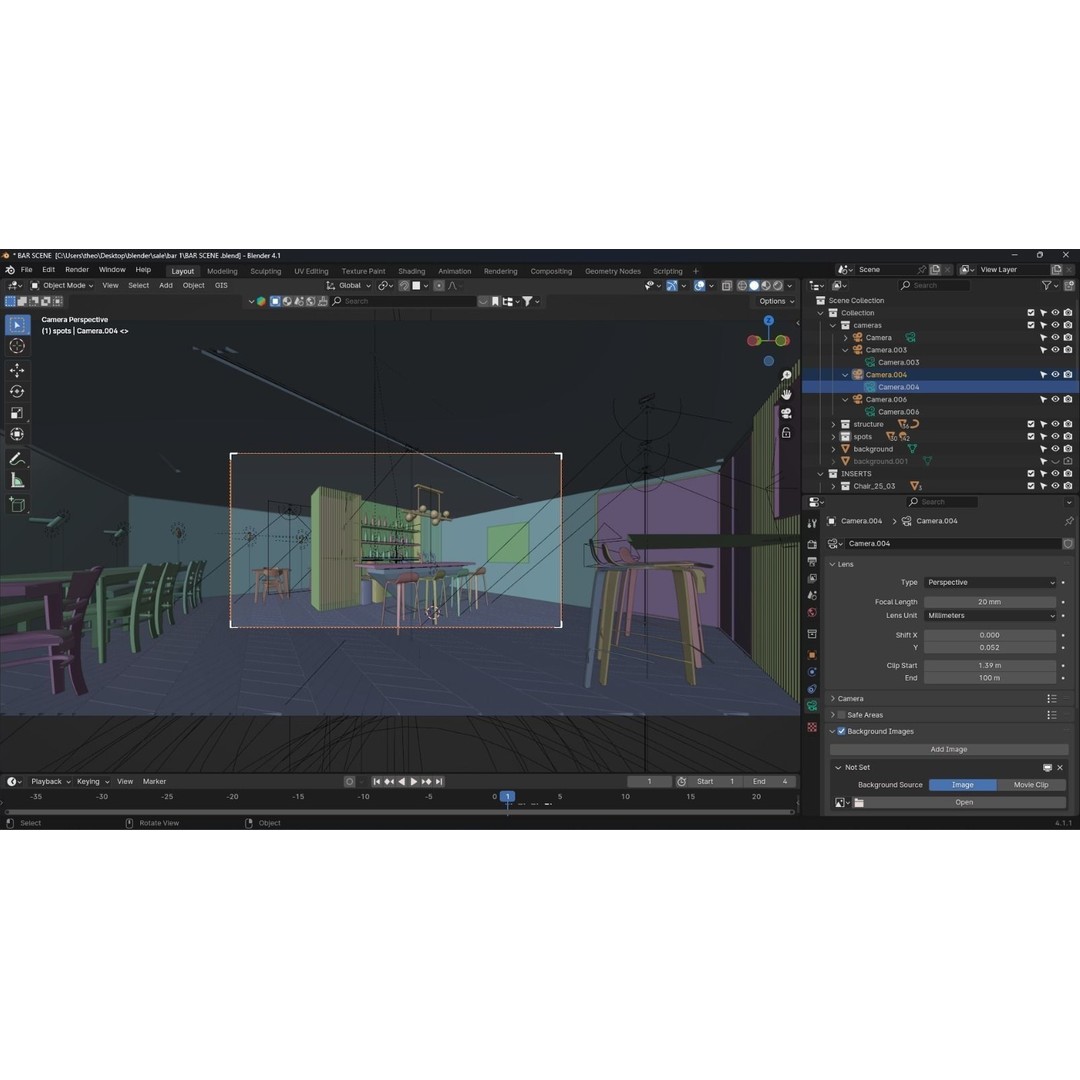Select the Move tool

tap(16, 369)
